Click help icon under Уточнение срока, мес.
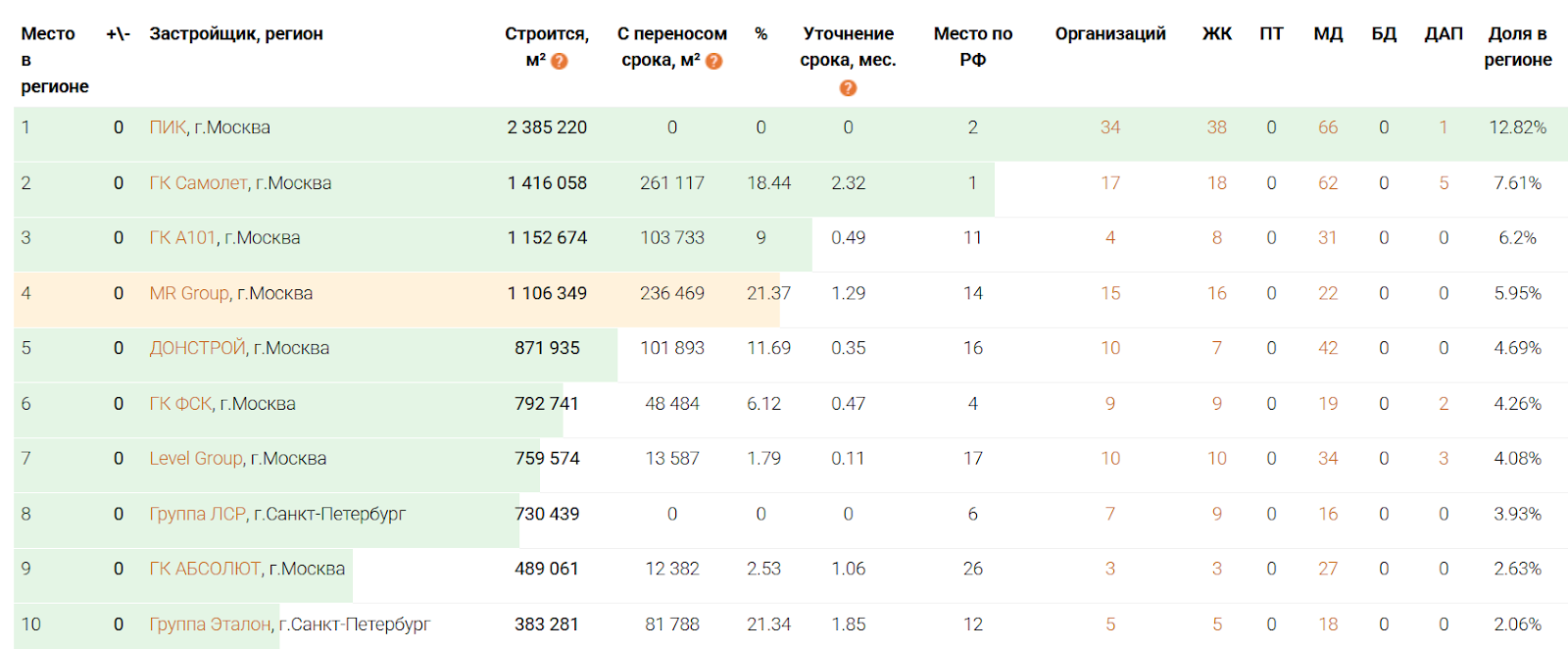 [849, 88]
